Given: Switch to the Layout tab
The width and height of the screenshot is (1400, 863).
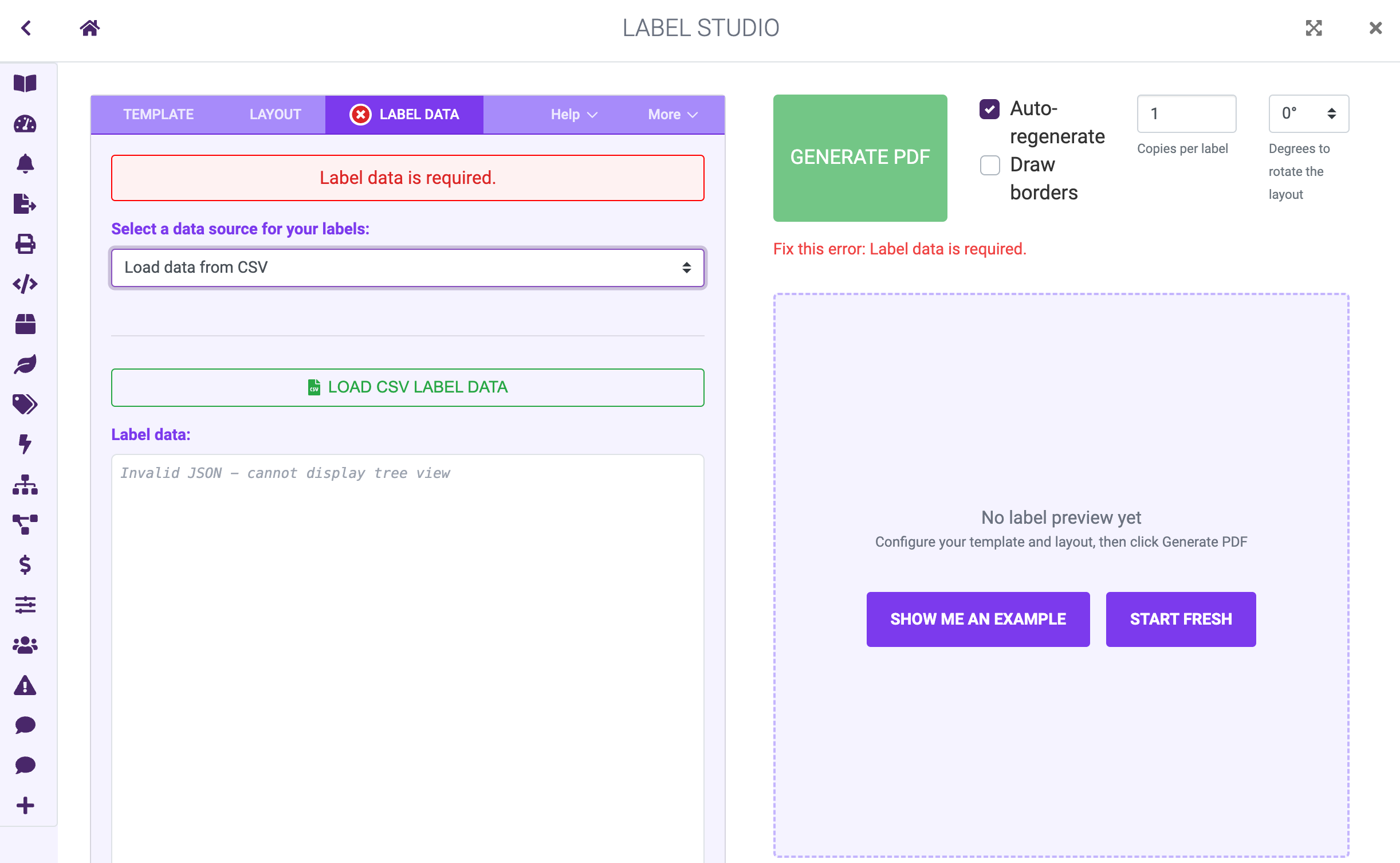Looking at the screenshot, I should click(275, 115).
